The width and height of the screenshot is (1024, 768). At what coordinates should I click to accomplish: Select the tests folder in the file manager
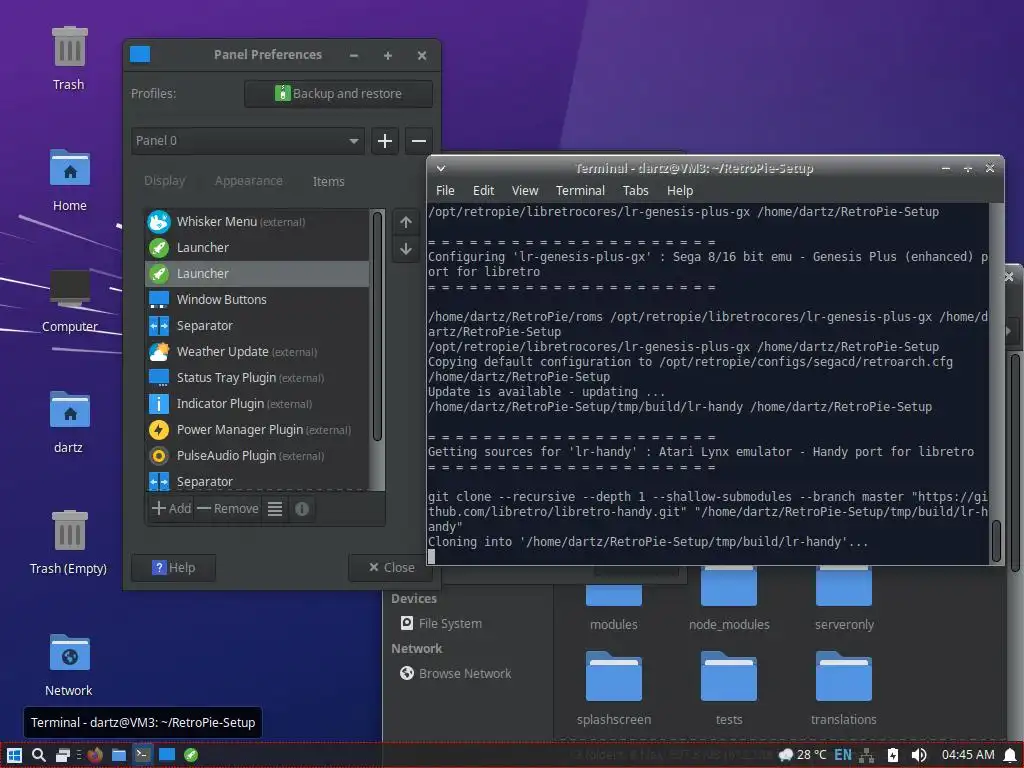(729, 689)
